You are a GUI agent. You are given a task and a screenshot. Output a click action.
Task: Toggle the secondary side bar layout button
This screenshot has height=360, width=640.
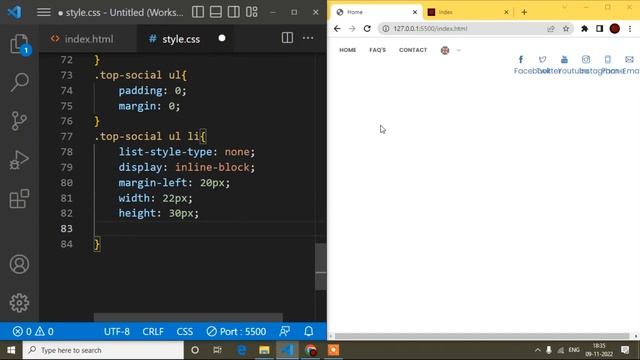(234, 12)
